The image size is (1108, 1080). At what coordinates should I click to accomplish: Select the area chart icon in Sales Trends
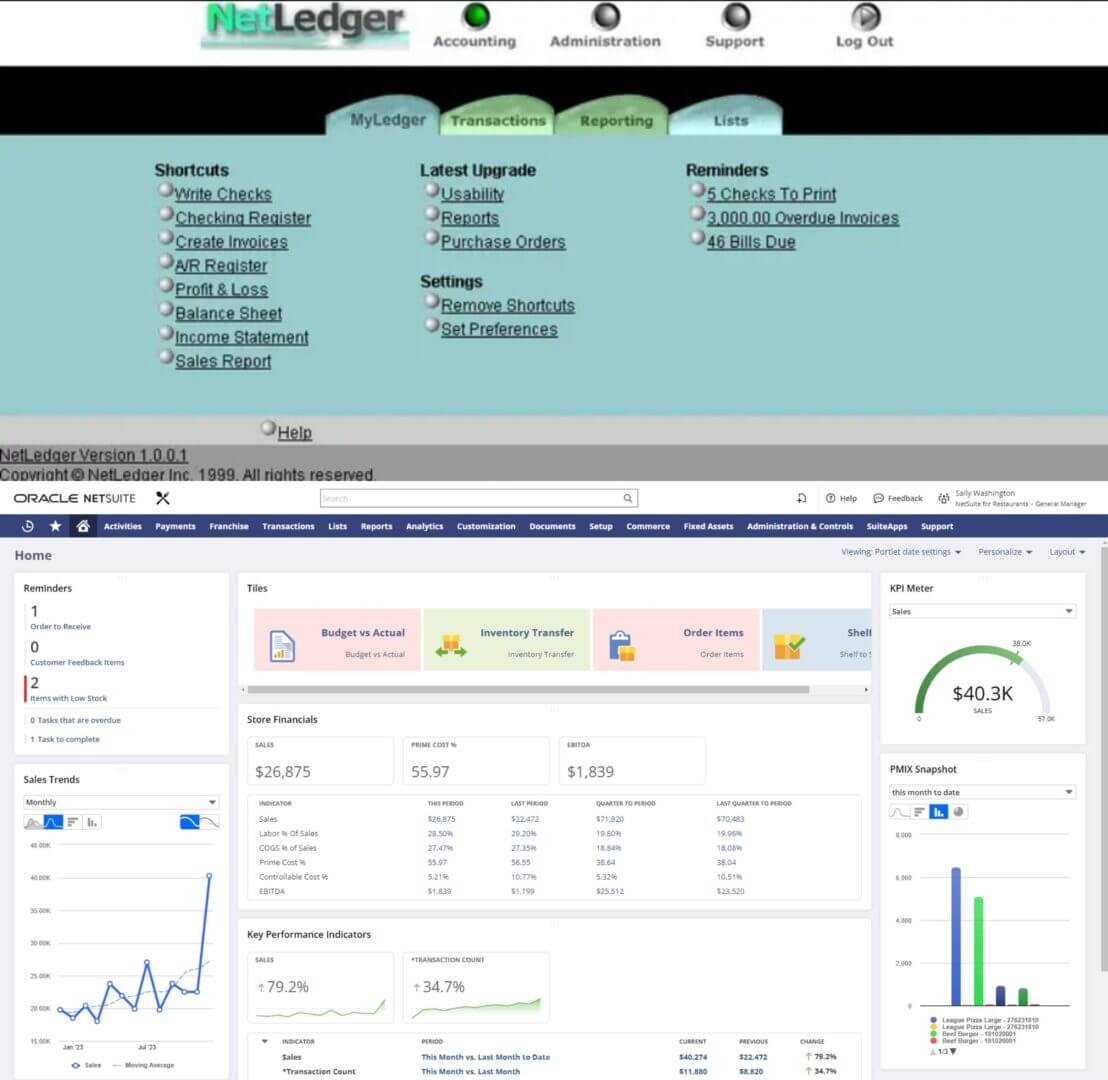pos(33,822)
